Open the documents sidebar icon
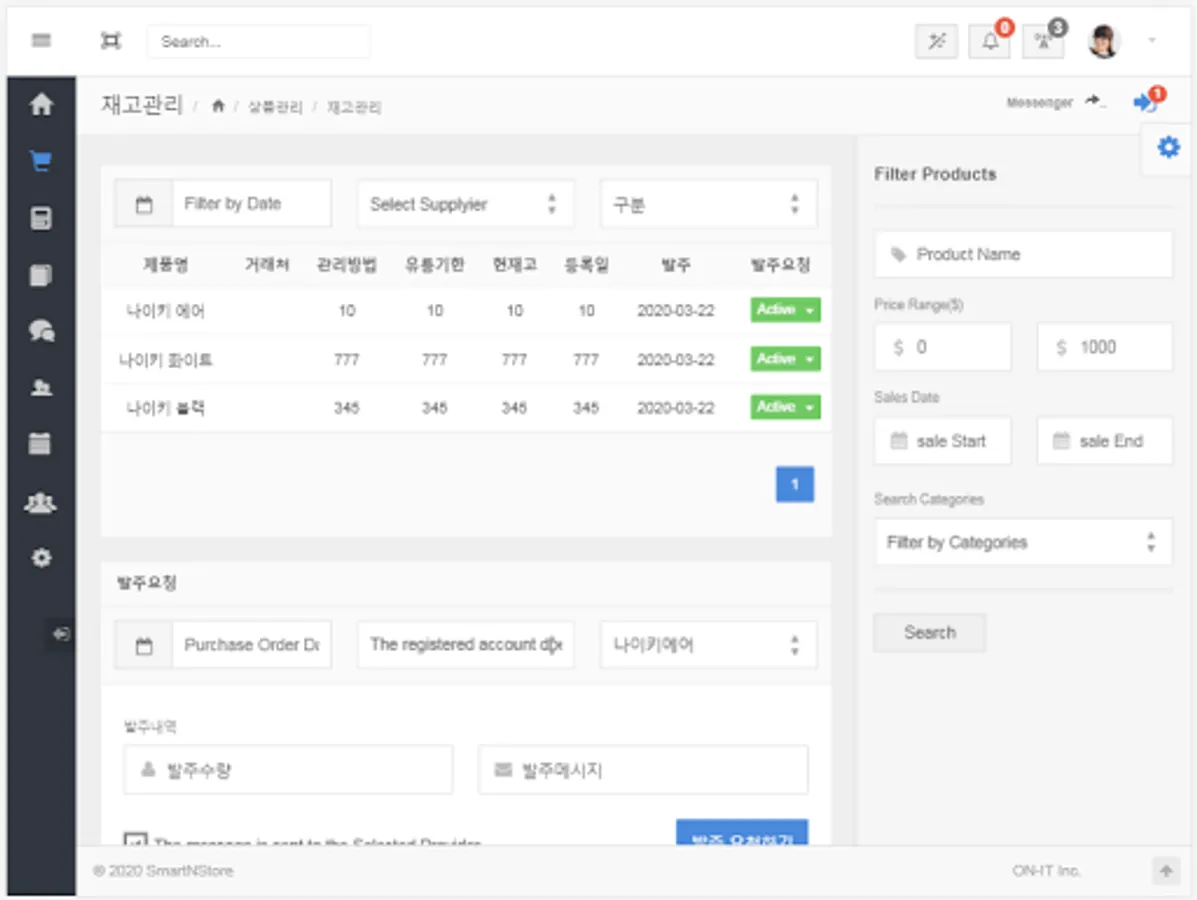This screenshot has width=1197, height=900. pos(41,275)
